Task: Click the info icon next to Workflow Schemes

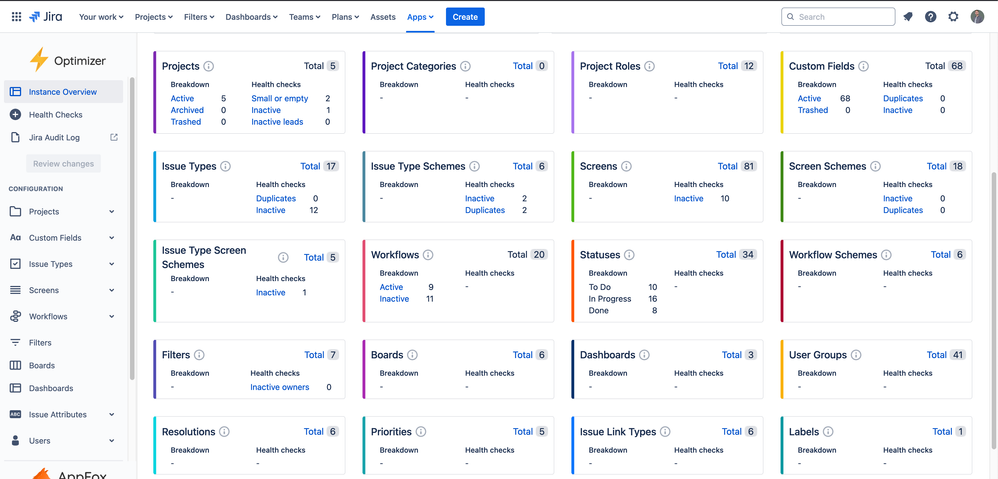Action: pyautogui.click(x=887, y=254)
